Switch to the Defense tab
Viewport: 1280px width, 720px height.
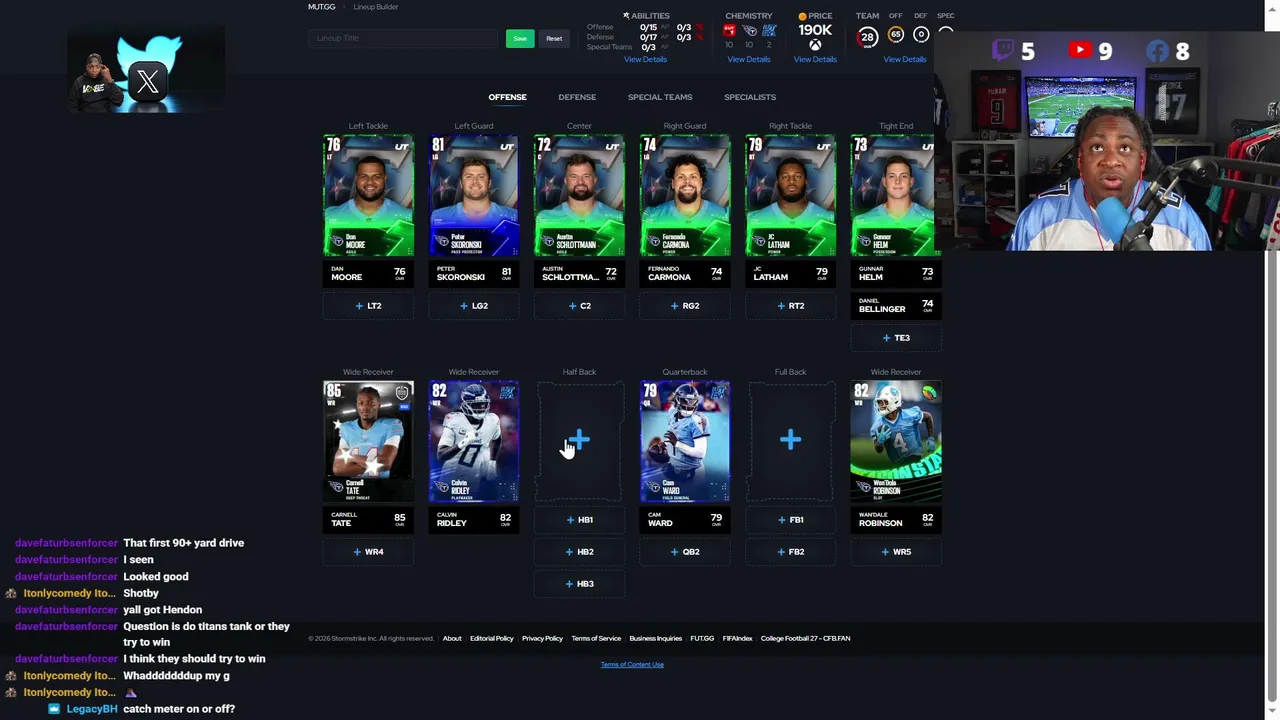tap(577, 97)
